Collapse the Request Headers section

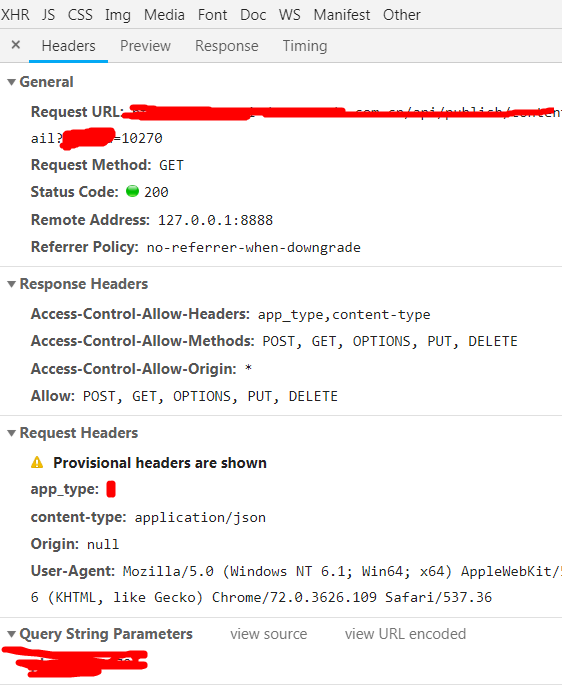point(12,433)
